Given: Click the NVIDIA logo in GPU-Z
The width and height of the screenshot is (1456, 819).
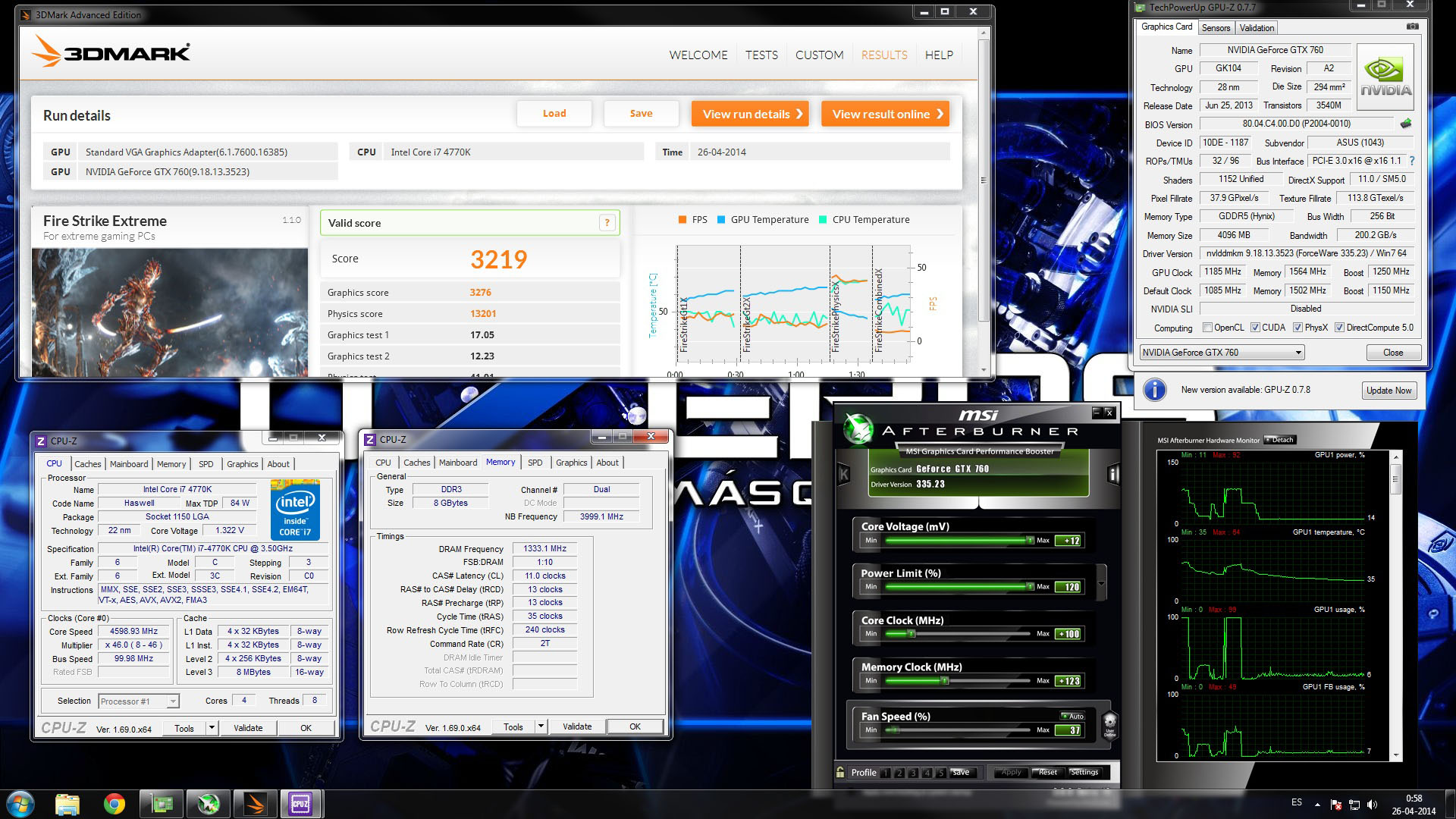Looking at the screenshot, I should [1385, 77].
